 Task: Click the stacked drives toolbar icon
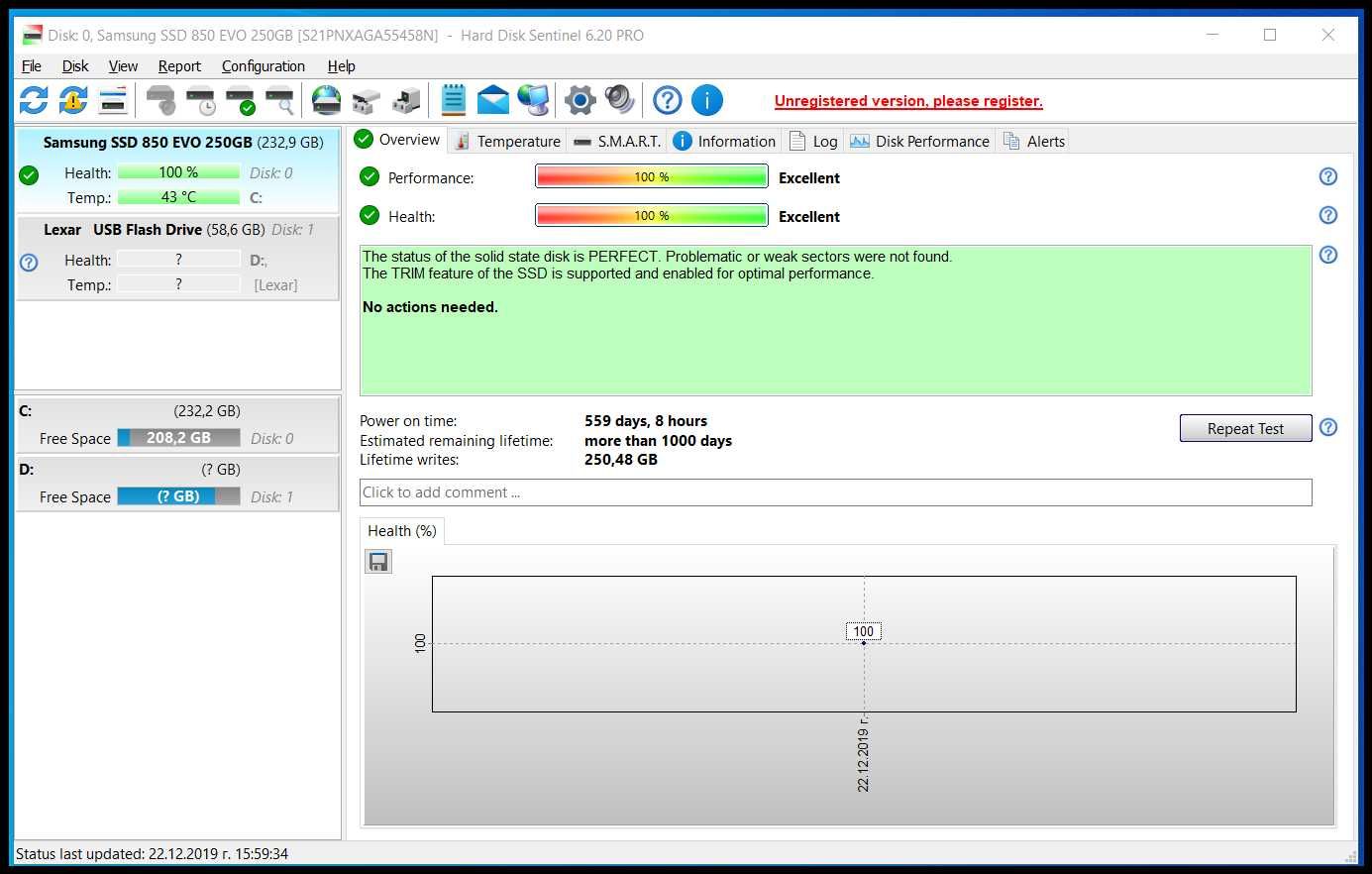click(x=366, y=100)
